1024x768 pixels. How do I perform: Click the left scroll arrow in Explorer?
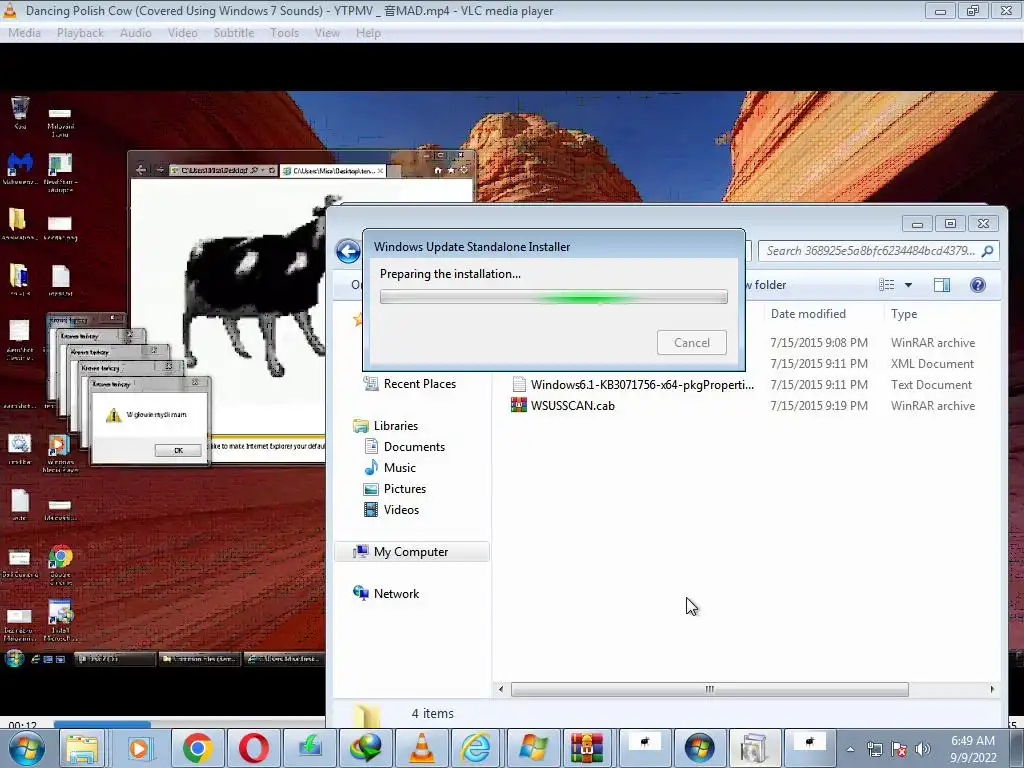click(501, 690)
